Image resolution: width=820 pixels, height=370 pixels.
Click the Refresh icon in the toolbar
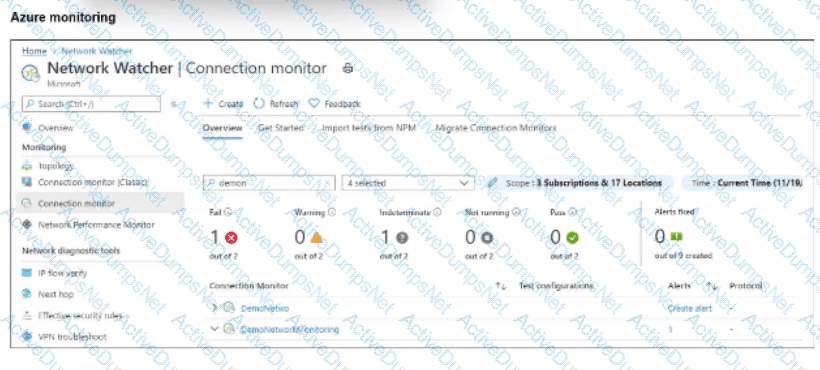(259, 103)
